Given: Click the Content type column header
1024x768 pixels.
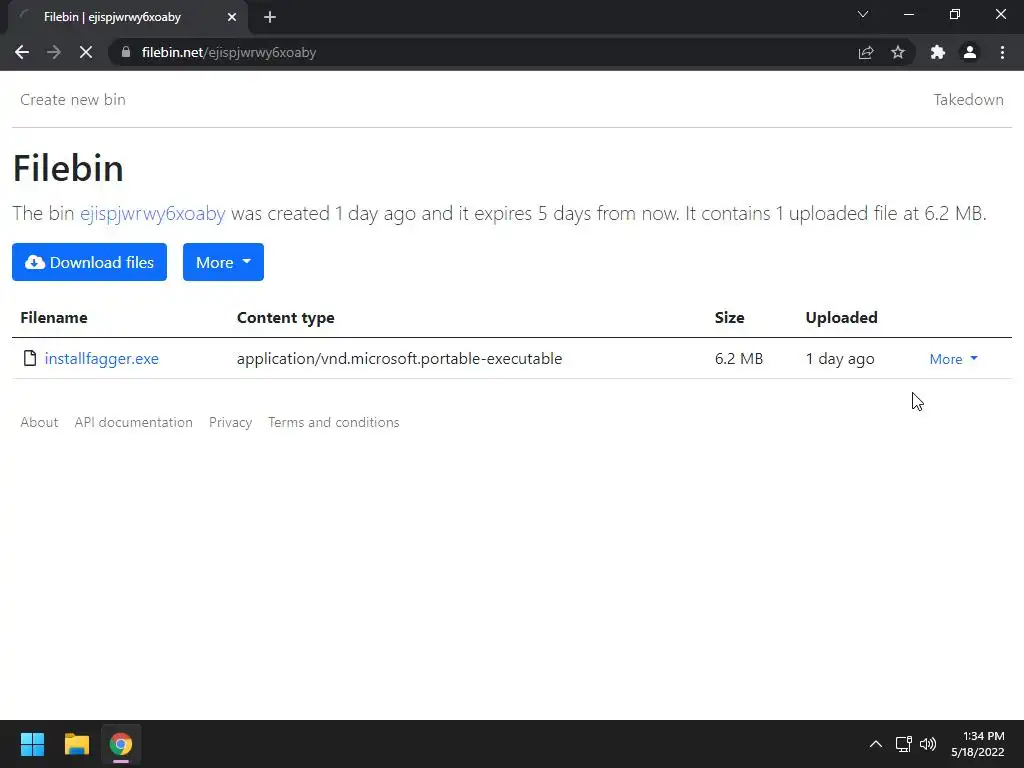Looking at the screenshot, I should 285,317.
